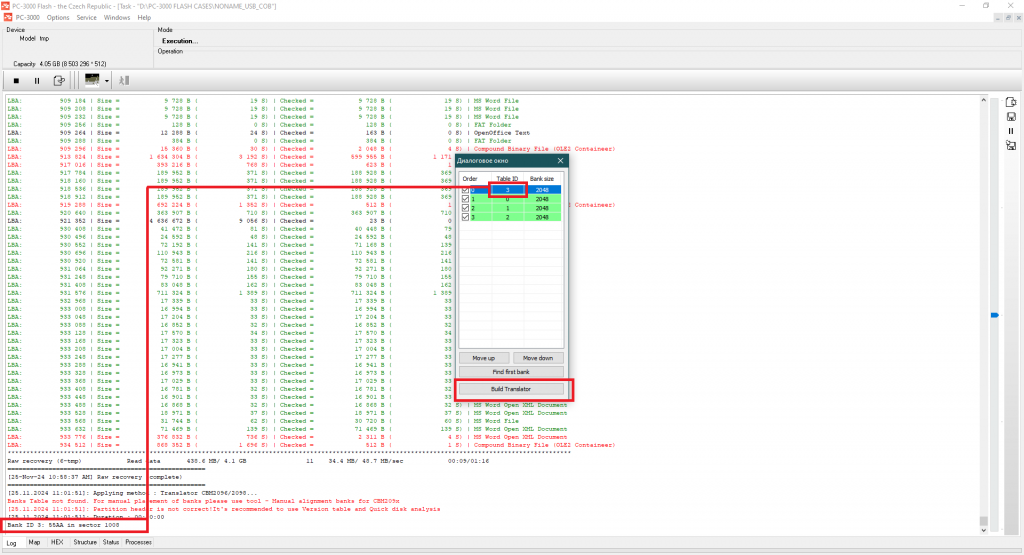Open the dropdown arrow beside the toolbar image icon

pyautogui.click(x=106, y=80)
